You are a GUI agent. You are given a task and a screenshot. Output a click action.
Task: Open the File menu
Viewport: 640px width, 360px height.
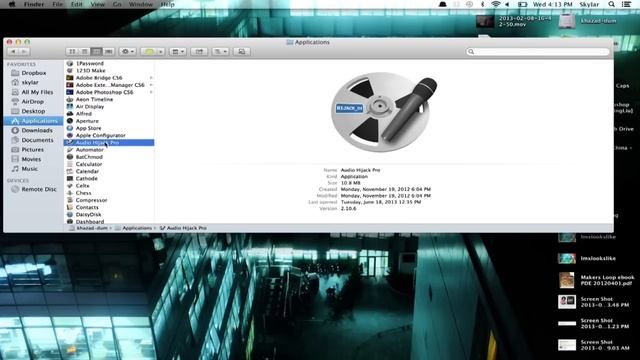coord(58,4)
